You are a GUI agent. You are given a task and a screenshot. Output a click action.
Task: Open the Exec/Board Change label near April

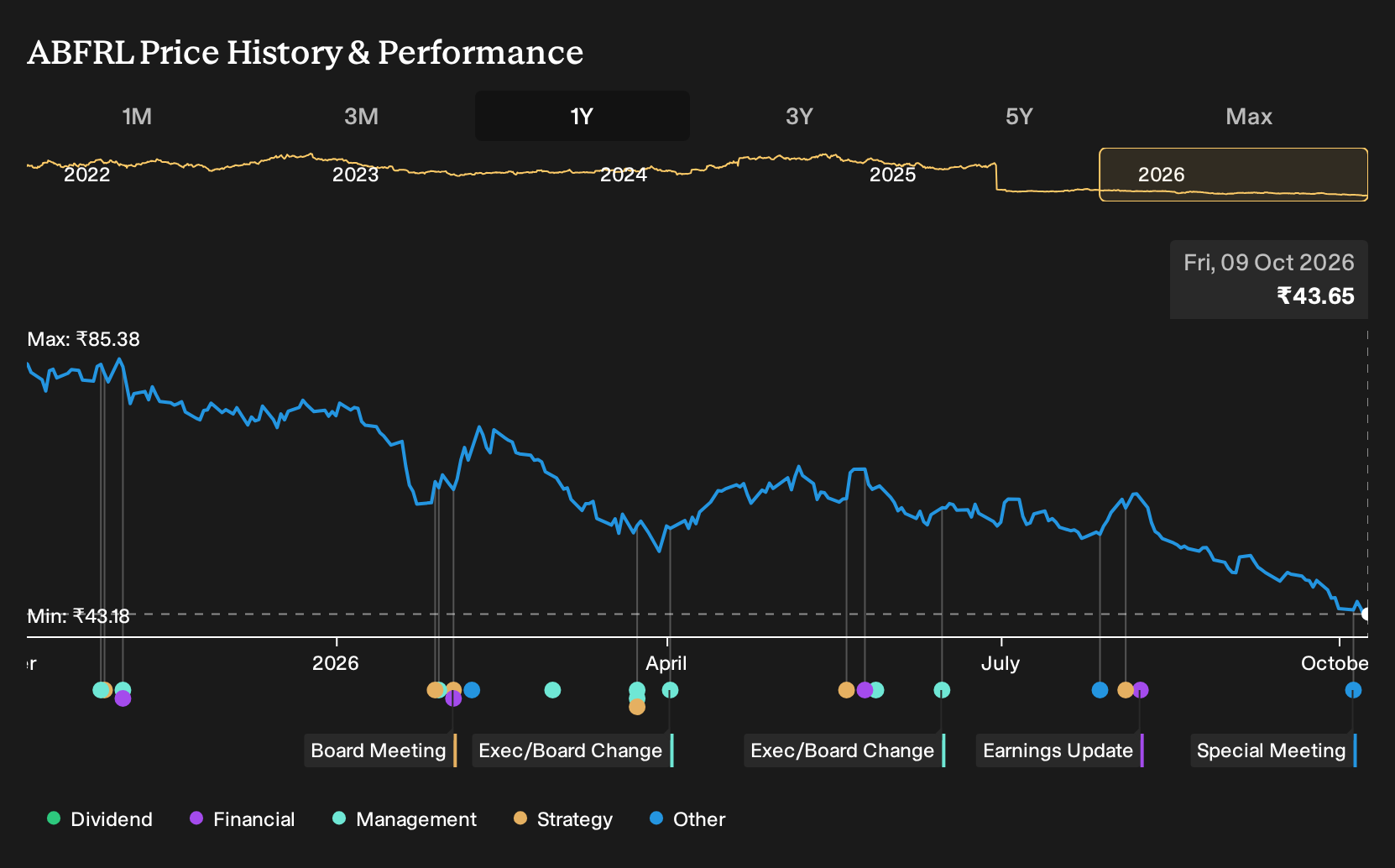click(x=572, y=750)
